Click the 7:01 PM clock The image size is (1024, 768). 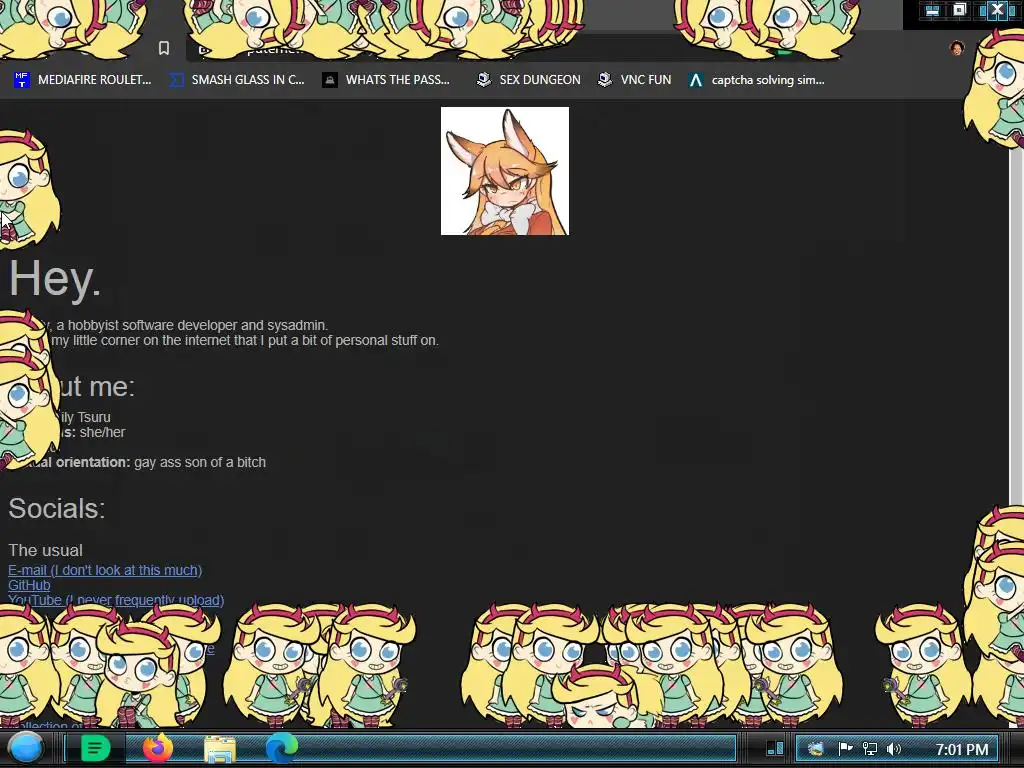click(961, 750)
